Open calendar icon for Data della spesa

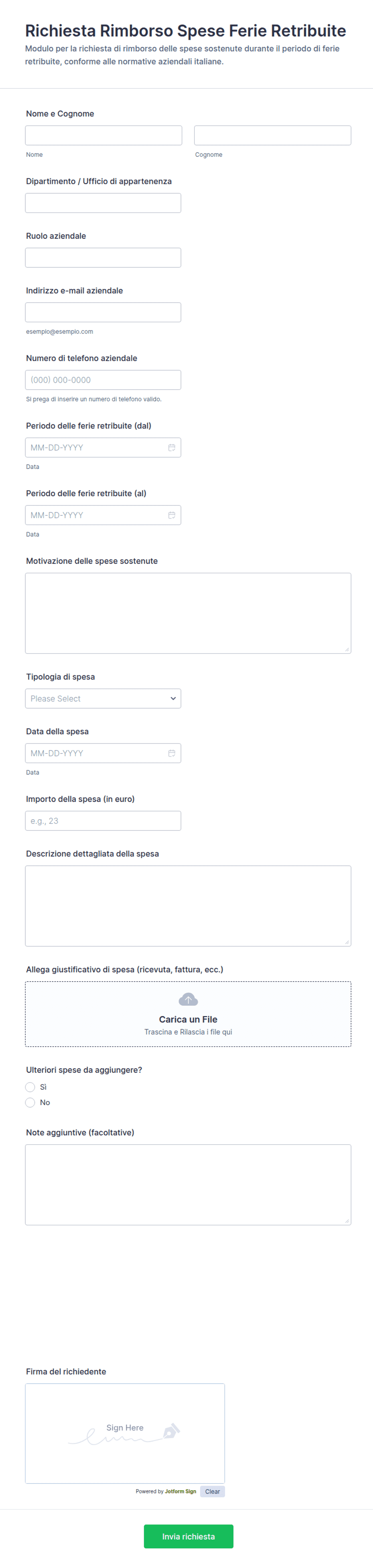tap(172, 753)
